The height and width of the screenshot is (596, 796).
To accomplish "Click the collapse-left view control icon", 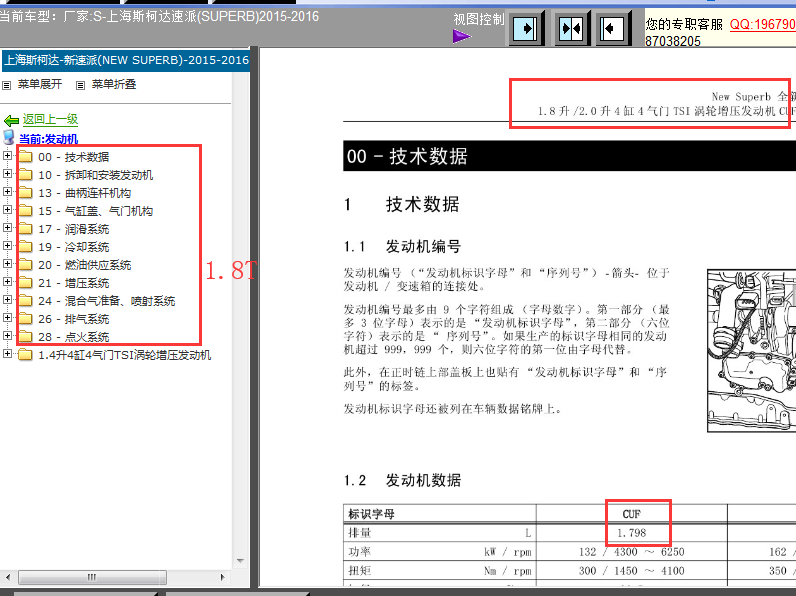I will [x=612, y=28].
